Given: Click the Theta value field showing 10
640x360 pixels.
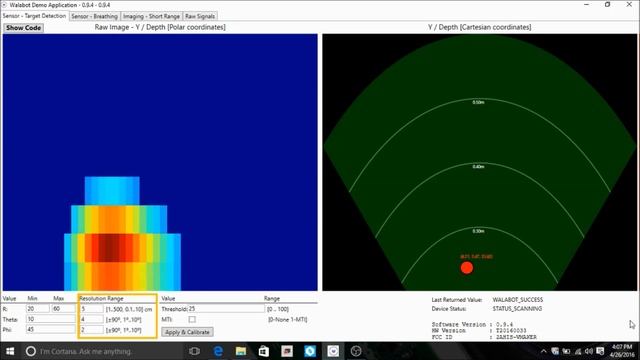Looking at the screenshot, I should coord(51,319).
